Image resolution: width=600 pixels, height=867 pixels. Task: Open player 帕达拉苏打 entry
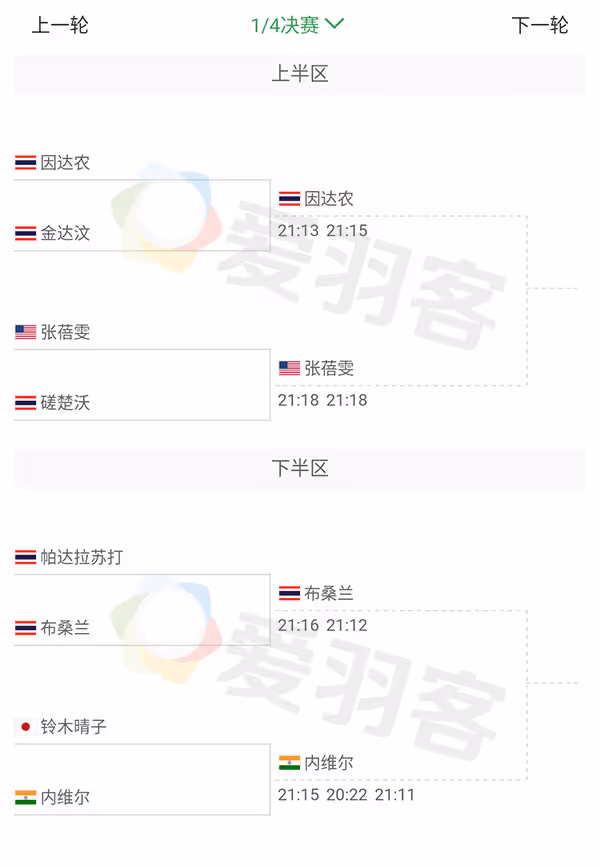pyautogui.click(x=82, y=557)
